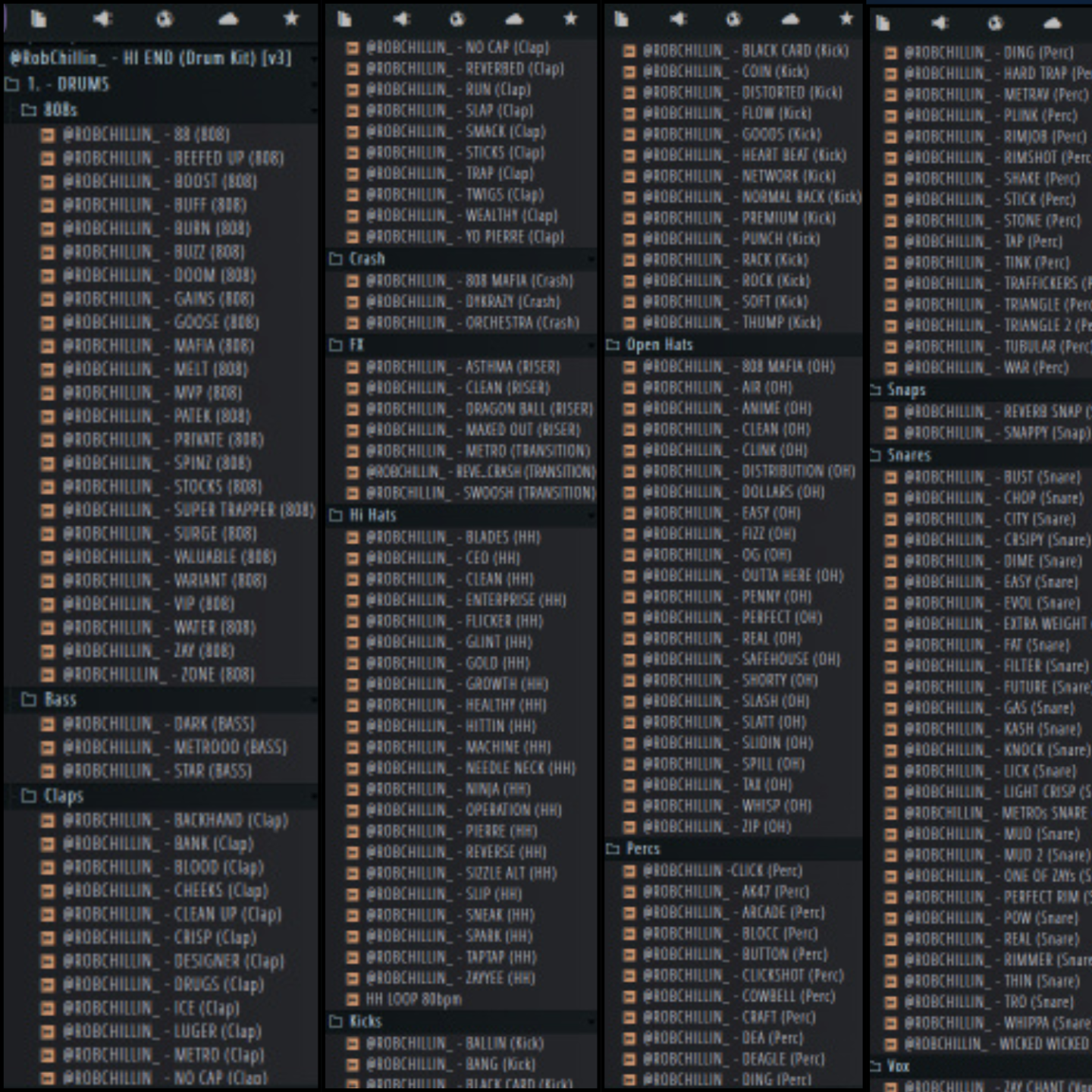This screenshot has width=1092, height=1092.
Task: Select the DISTRIBUTION (OH) sample
Action: click(x=748, y=471)
